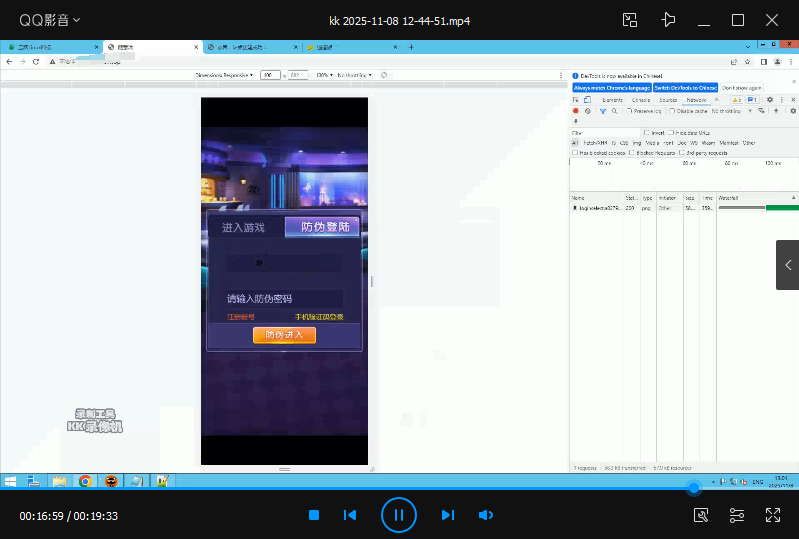The width and height of the screenshot is (799, 539).
Task: Mute the player volume
Action: coord(486,515)
